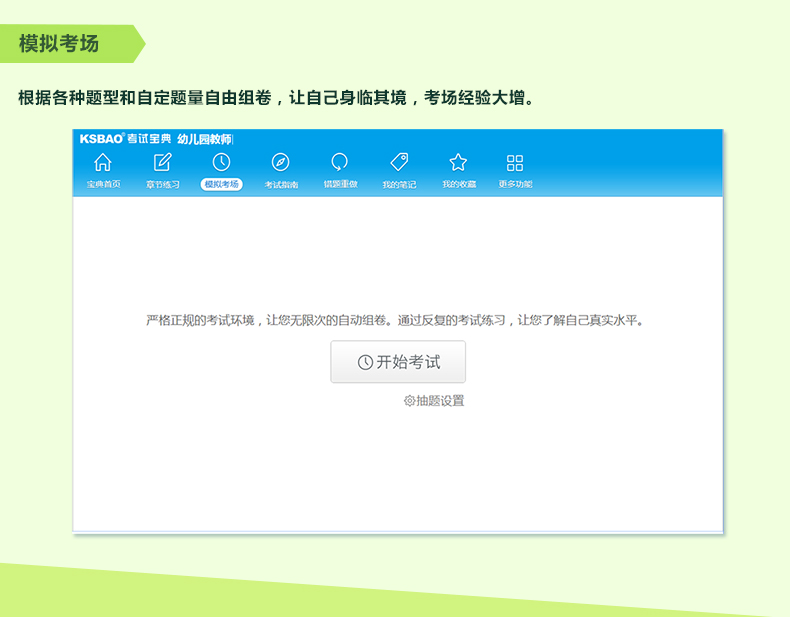This screenshot has height=617, width=790.
Task: Select the 模拟考场 clock icon
Action: [x=221, y=162]
